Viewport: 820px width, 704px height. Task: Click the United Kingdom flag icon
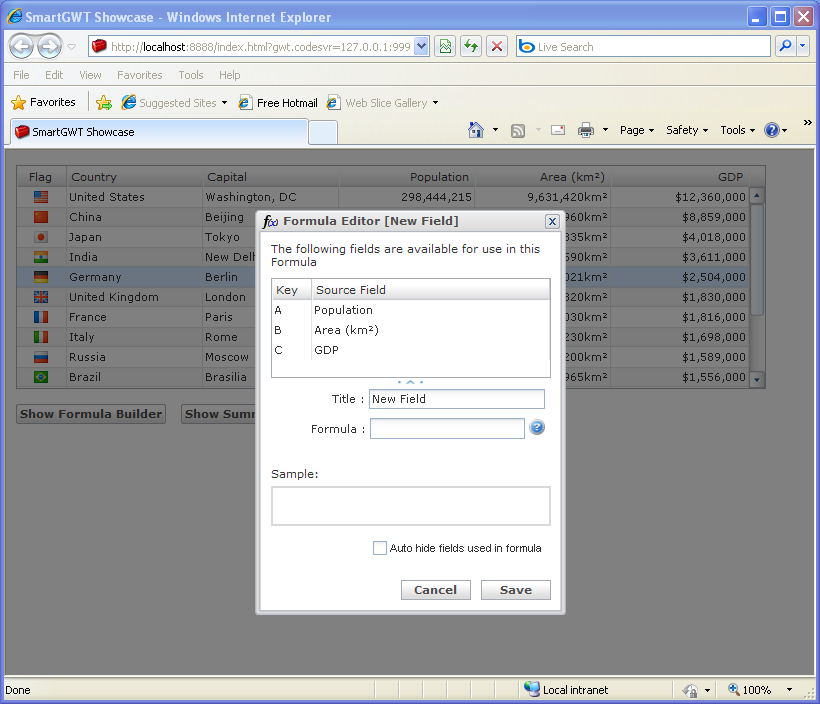point(41,297)
